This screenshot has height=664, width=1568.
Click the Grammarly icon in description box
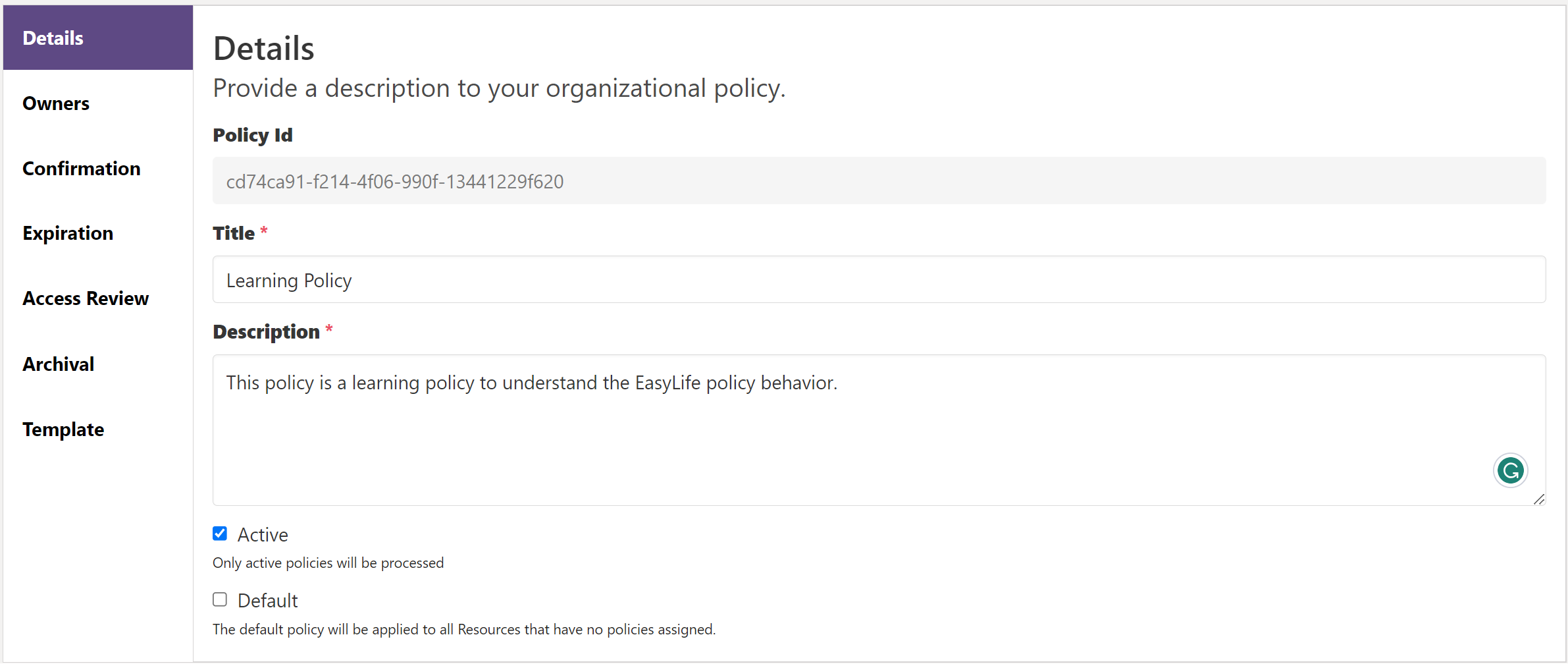tap(1510, 470)
